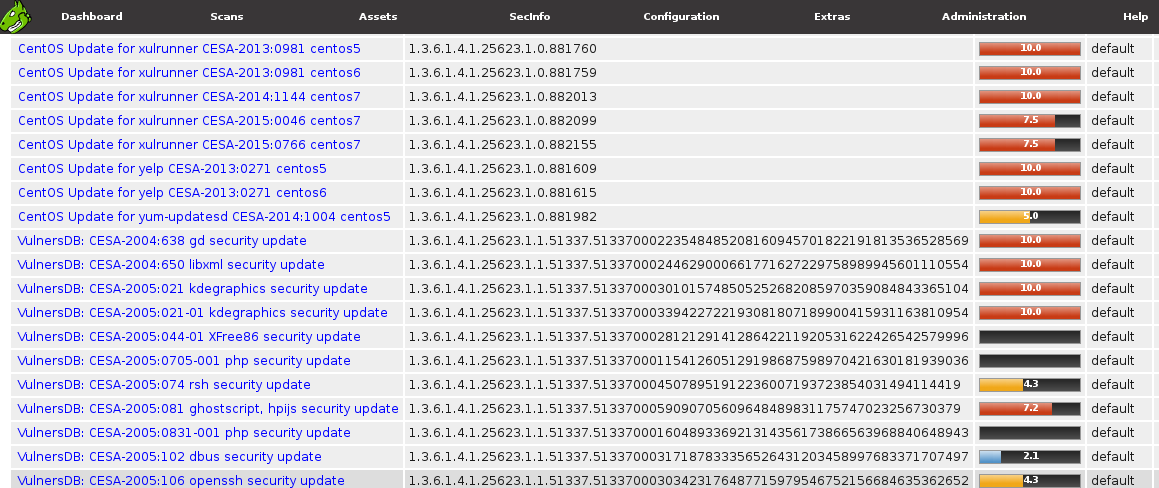Open VulnersDB CESA-2004:650 libxml security update
The width and height of the screenshot is (1159, 488).
click(x=171, y=265)
